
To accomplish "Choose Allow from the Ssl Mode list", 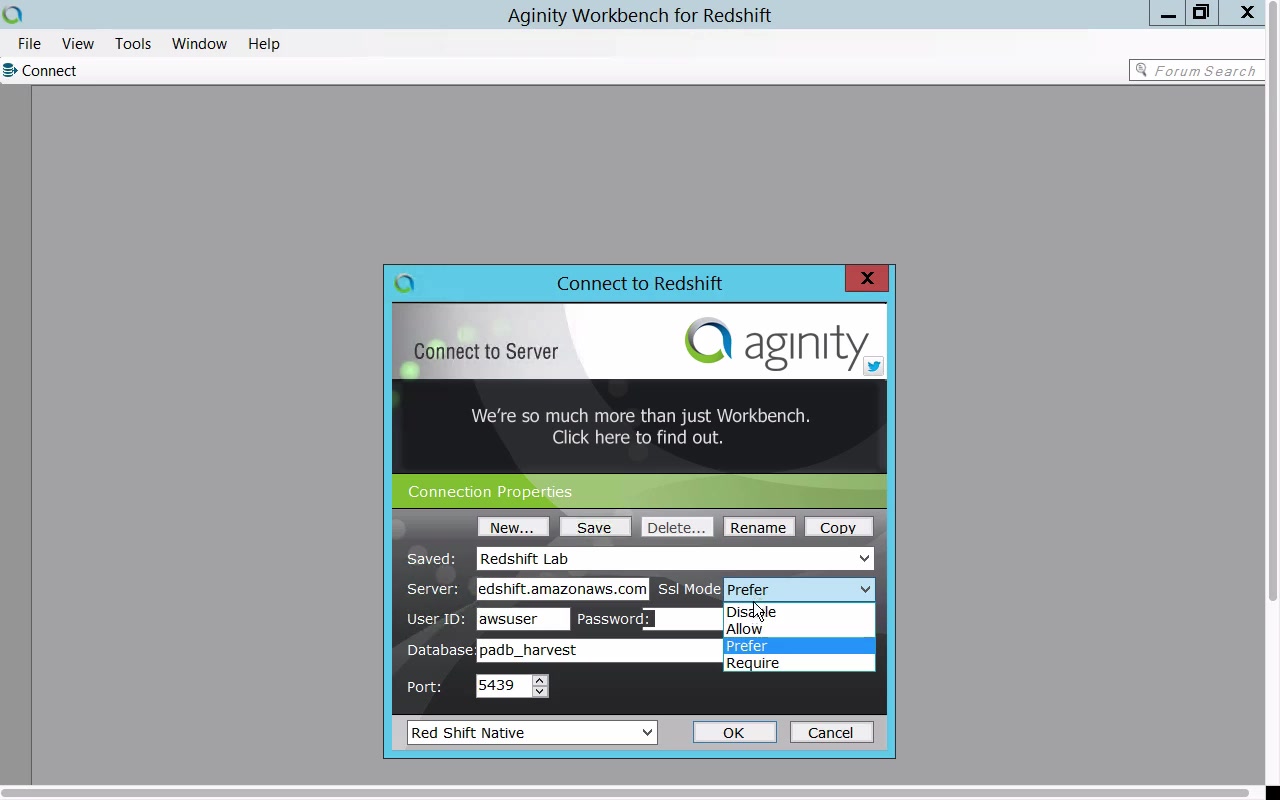I will coord(799,629).
